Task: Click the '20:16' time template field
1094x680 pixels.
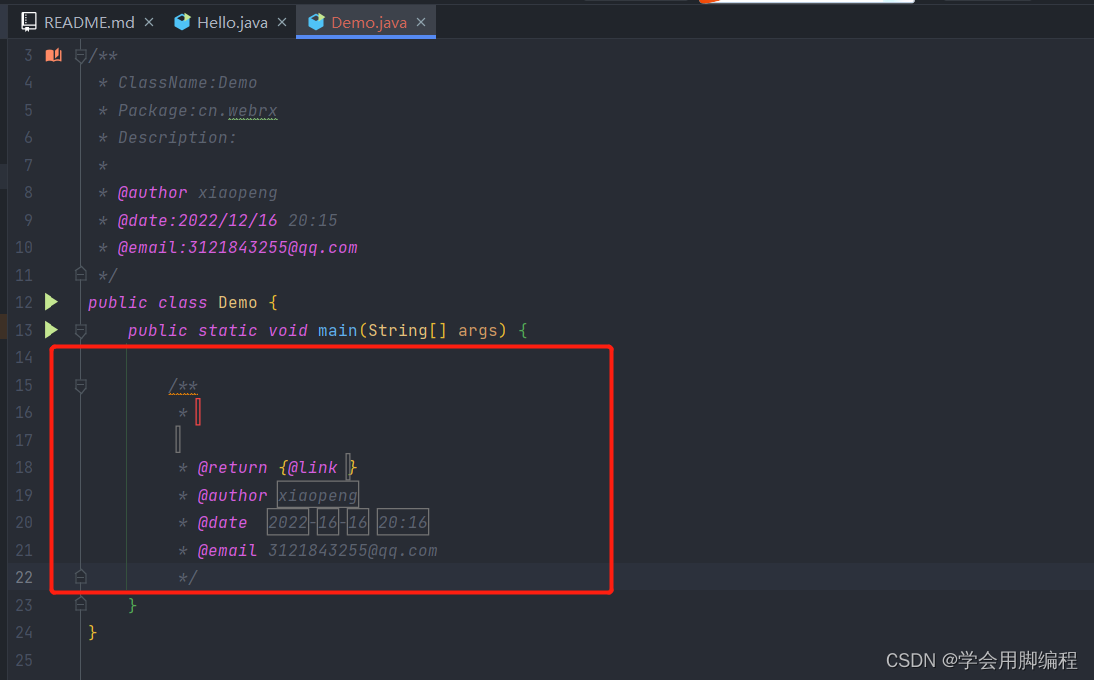Action: click(x=403, y=522)
